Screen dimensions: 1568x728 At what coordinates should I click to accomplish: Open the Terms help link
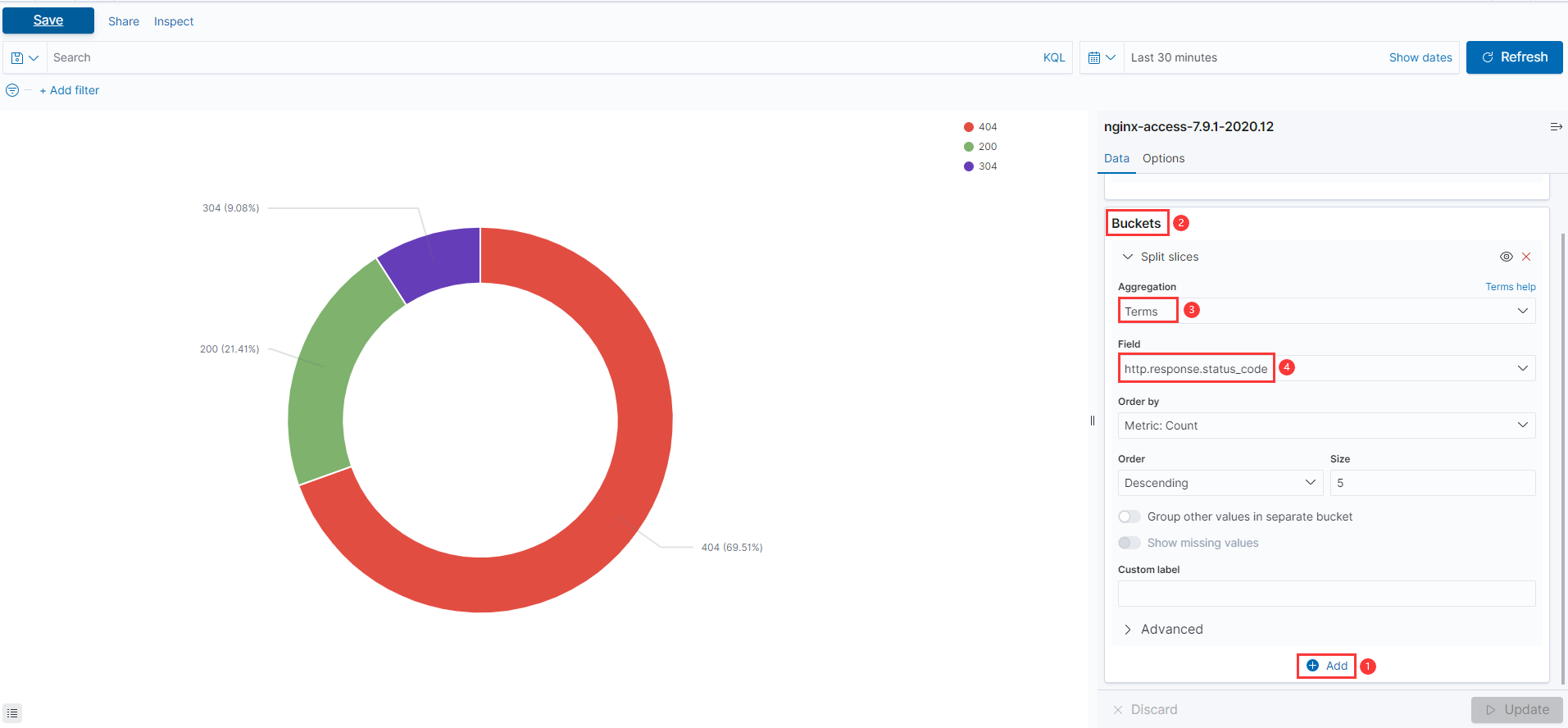1511,287
